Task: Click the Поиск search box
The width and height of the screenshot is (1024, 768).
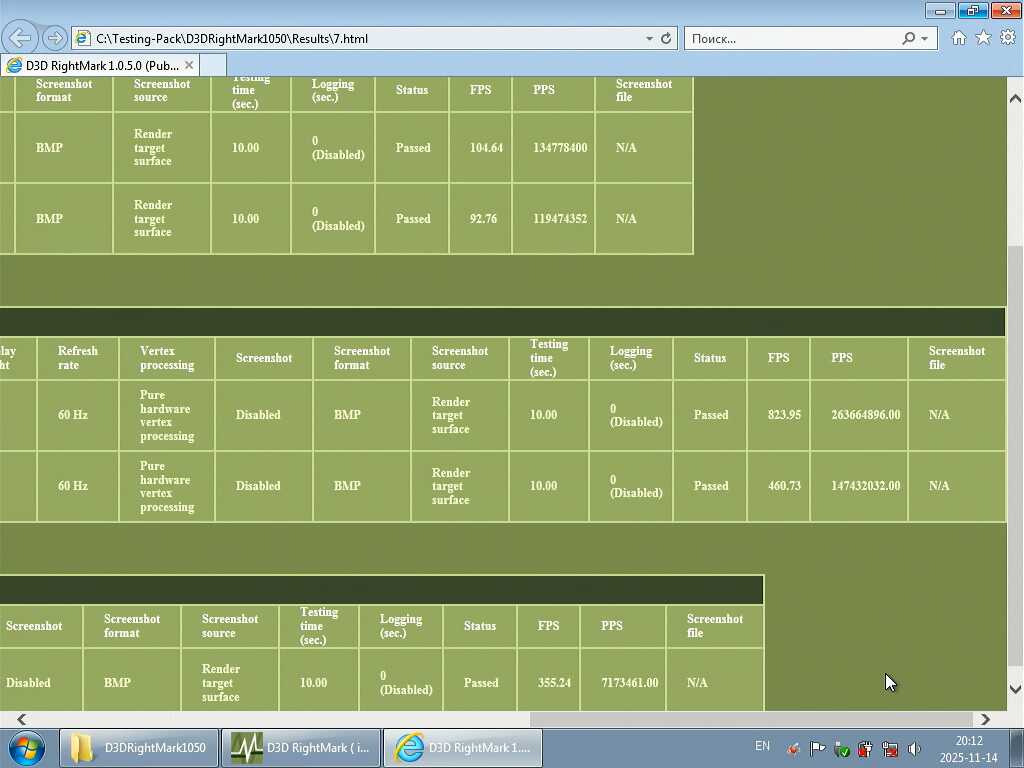Action: point(792,39)
